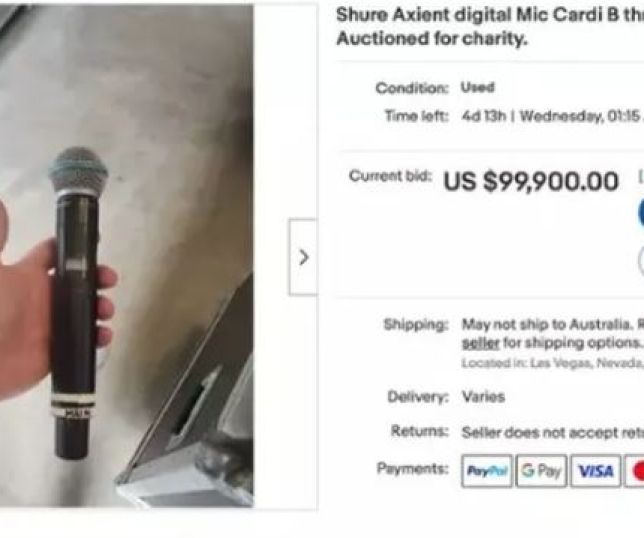Select the PayPal payment icon
This screenshot has height=538, width=644.
tap(487, 471)
